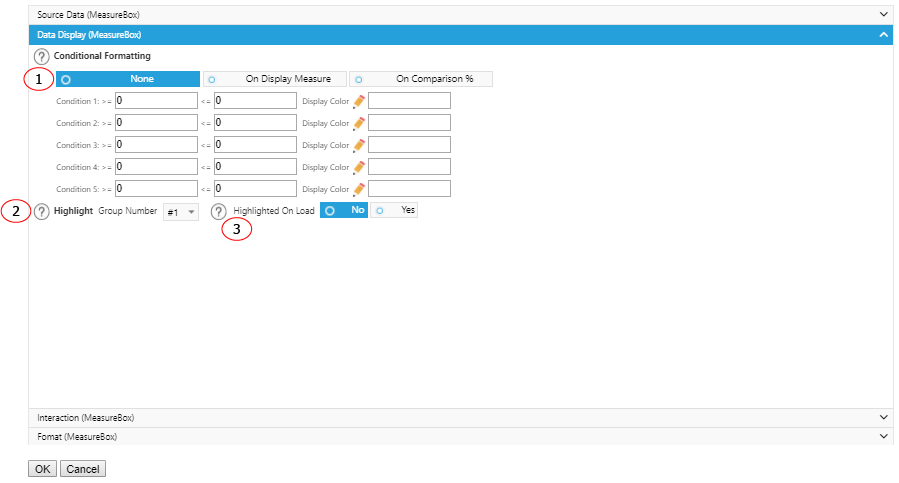Click the Highlight help question icon
This screenshot has height=483, width=899.
pyautogui.click(x=42, y=212)
